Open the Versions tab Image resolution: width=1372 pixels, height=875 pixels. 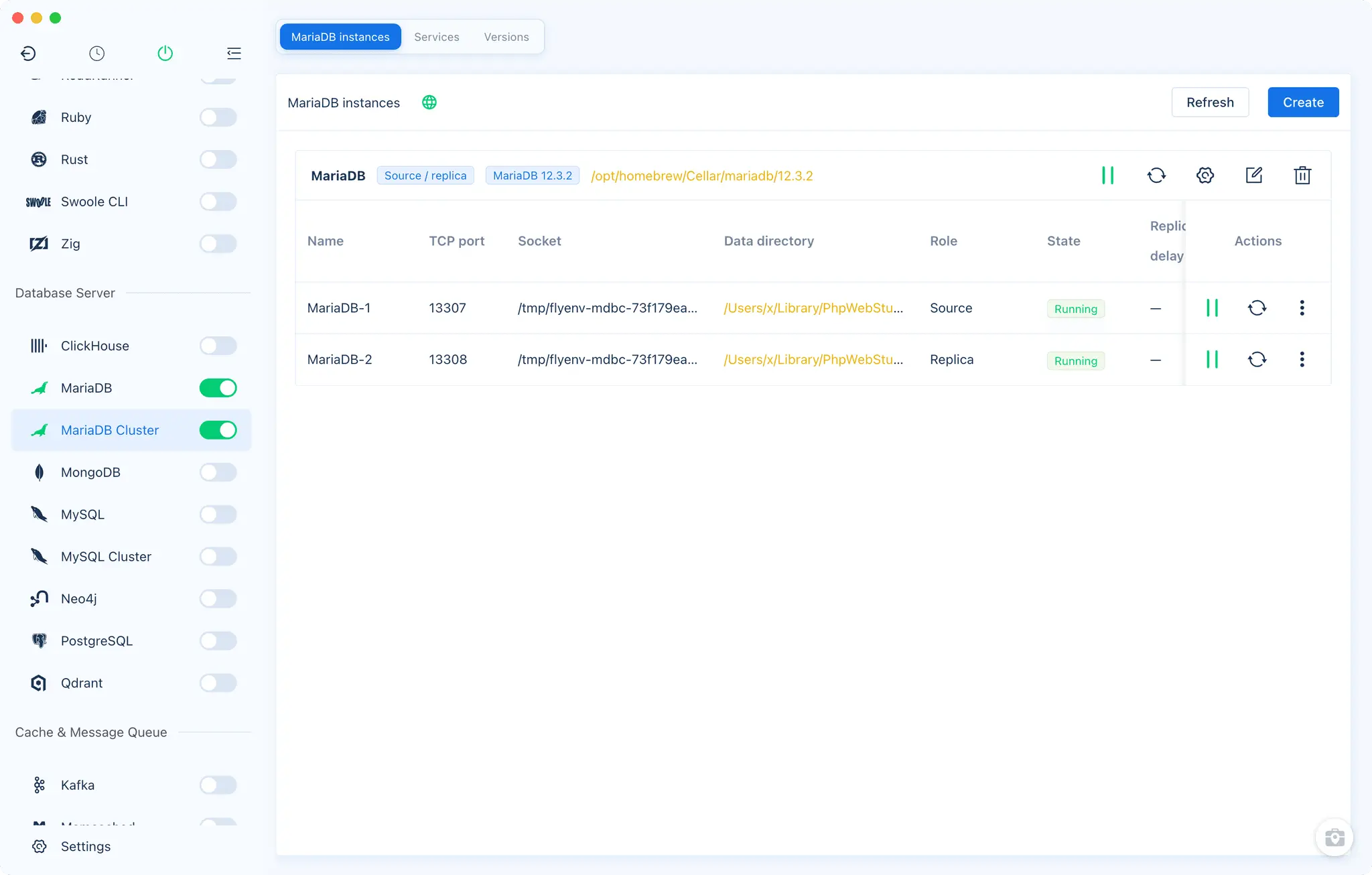506,37
